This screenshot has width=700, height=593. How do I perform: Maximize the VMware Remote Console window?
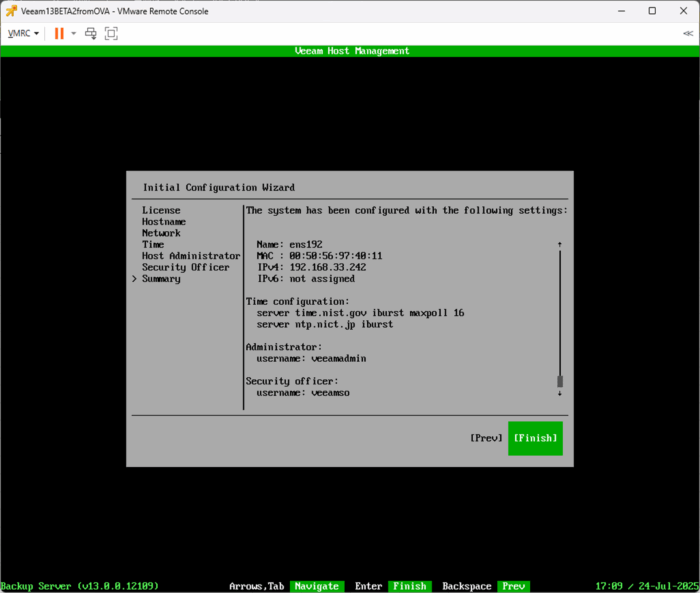[652, 11]
